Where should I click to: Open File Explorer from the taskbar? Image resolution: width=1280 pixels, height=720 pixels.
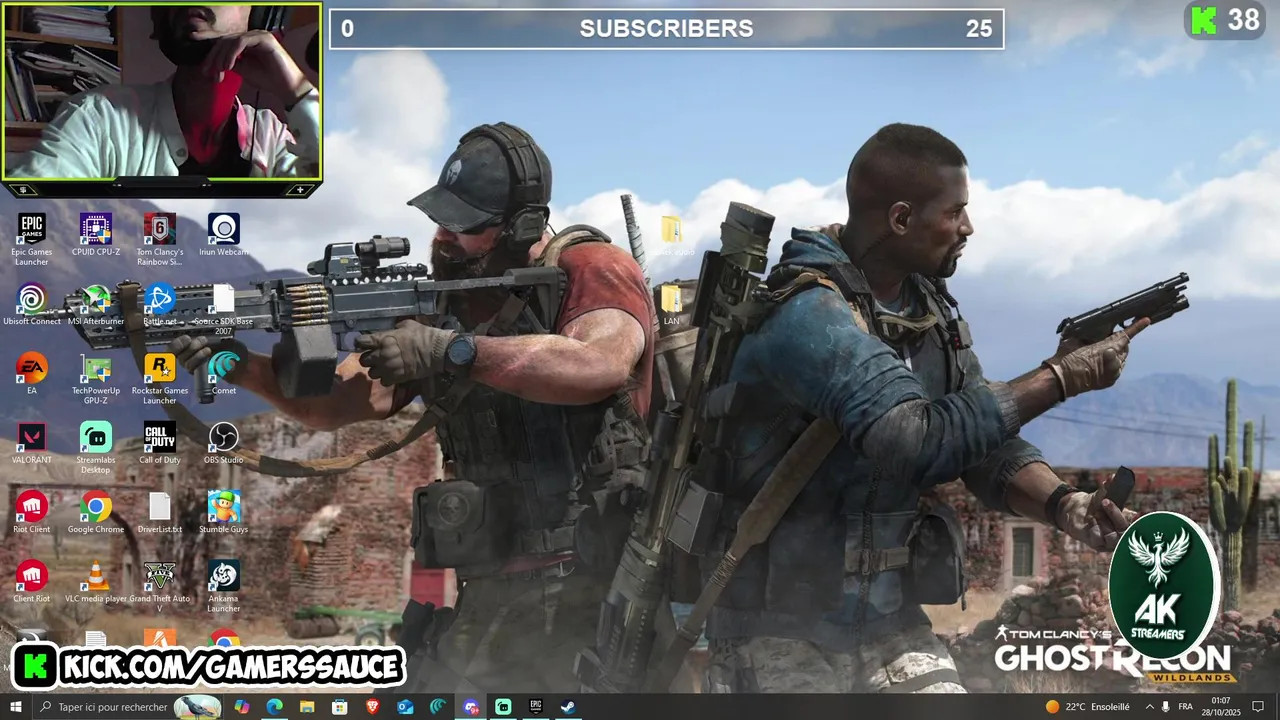pyautogui.click(x=307, y=707)
